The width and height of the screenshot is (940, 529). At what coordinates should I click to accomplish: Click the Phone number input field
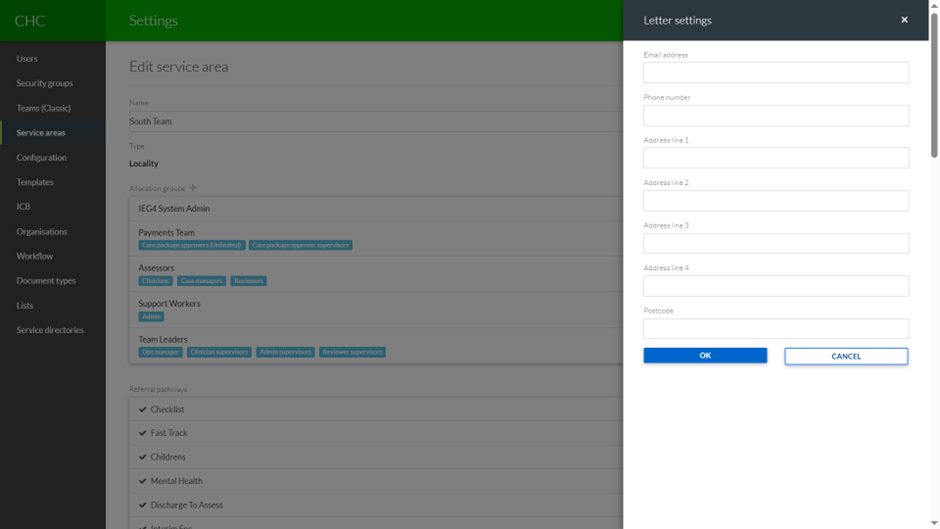coord(776,116)
